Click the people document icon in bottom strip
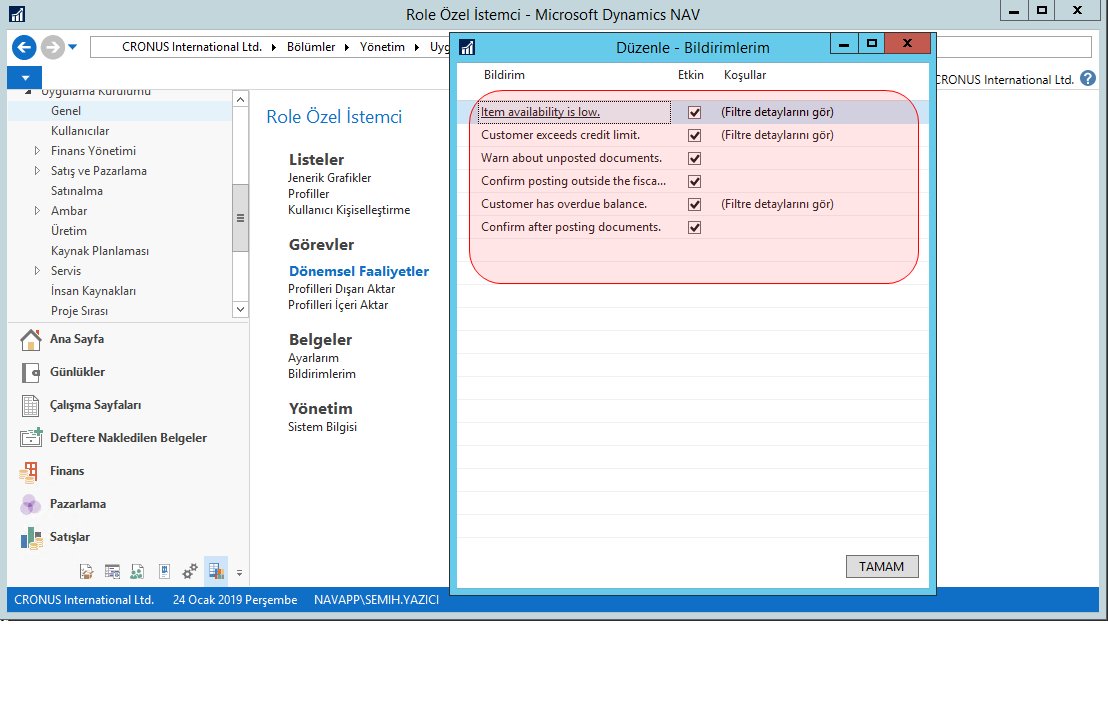Image resolution: width=1108 pixels, height=702 pixels. [138, 571]
